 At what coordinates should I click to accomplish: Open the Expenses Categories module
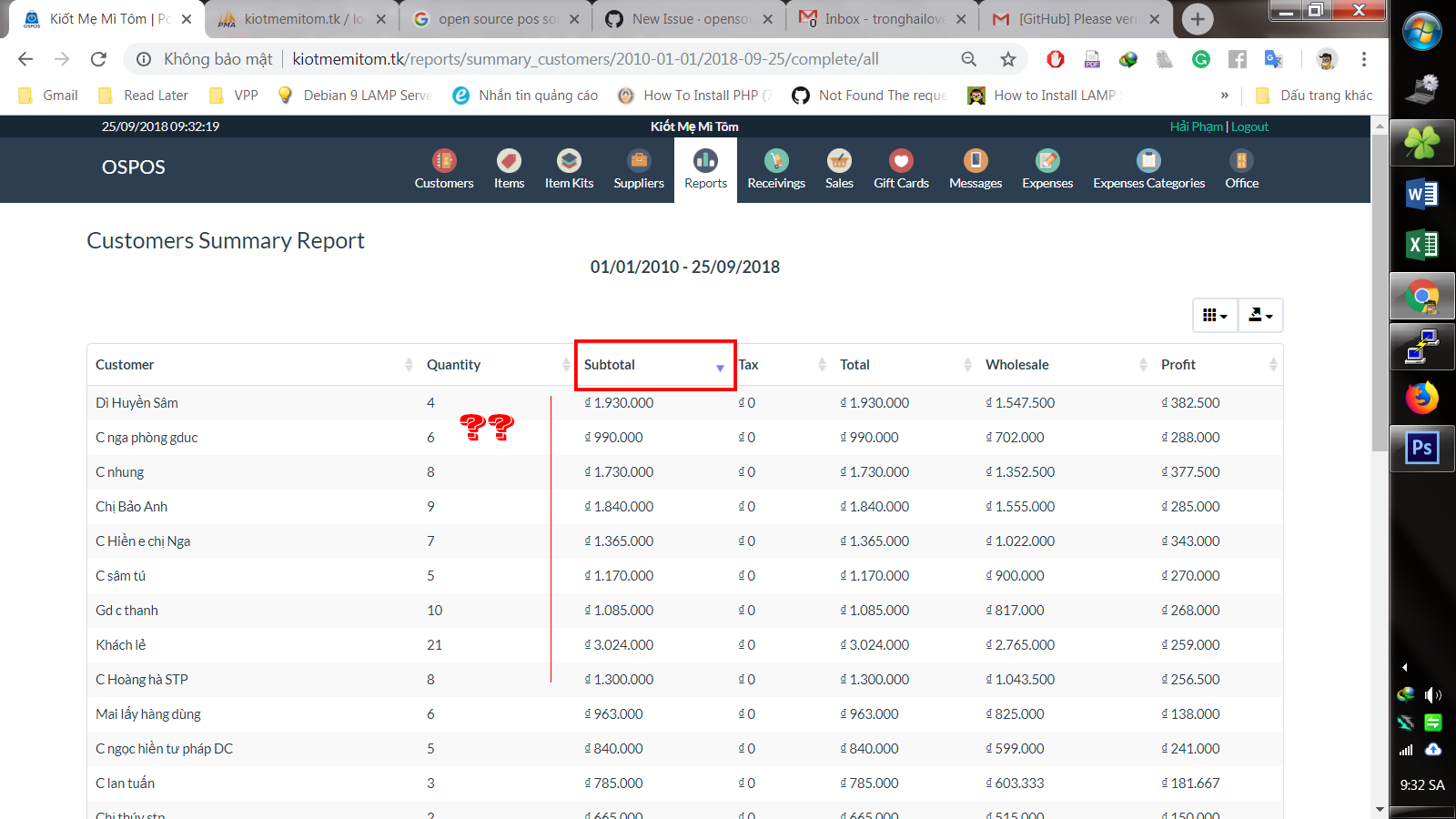1148,170
